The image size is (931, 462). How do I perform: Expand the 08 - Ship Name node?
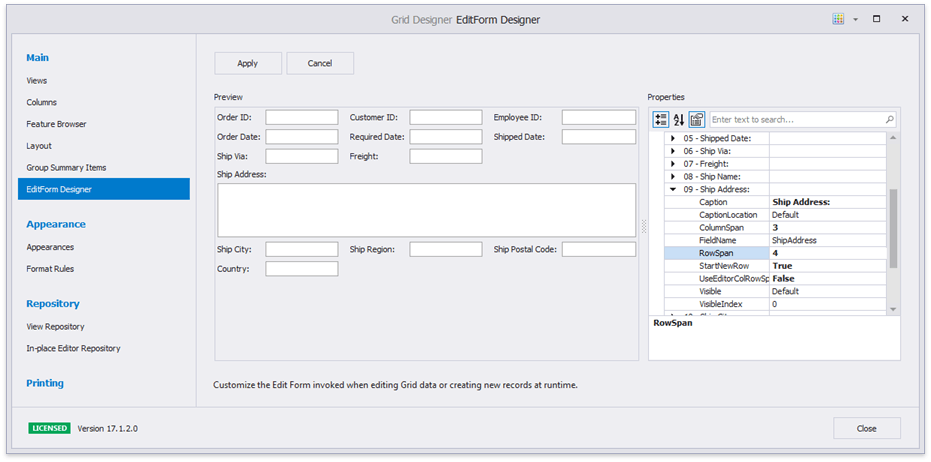673,177
